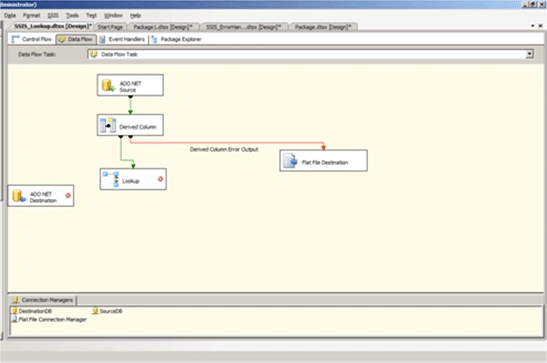This screenshot has height=363, width=547.
Task: Select the ADO NET Destination label
Action: pyautogui.click(x=43, y=197)
